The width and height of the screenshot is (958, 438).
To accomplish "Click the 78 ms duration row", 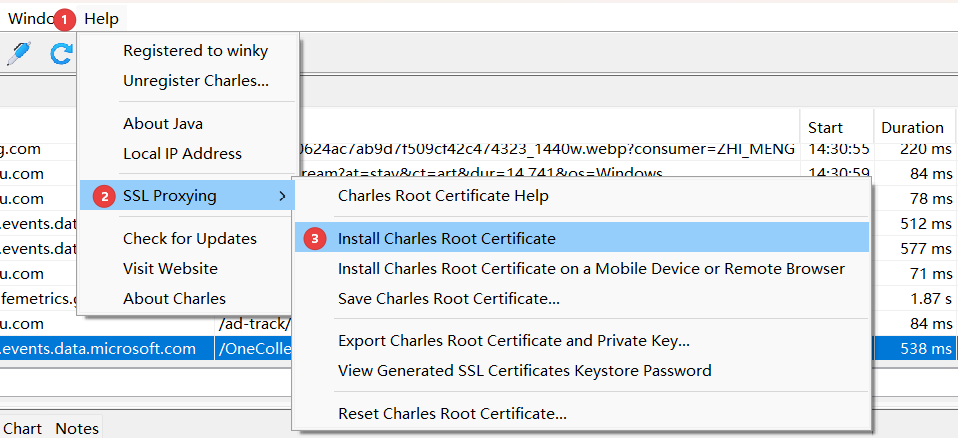I will (931, 199).
